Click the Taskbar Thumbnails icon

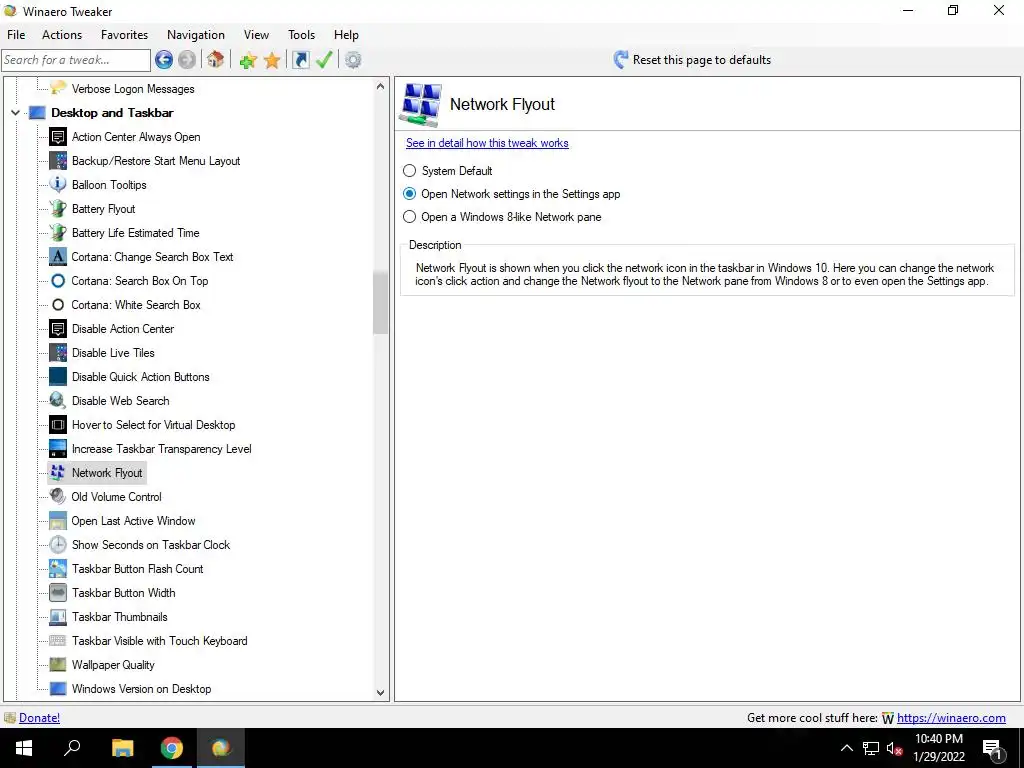pyautogui.click(x=58, y=617)
